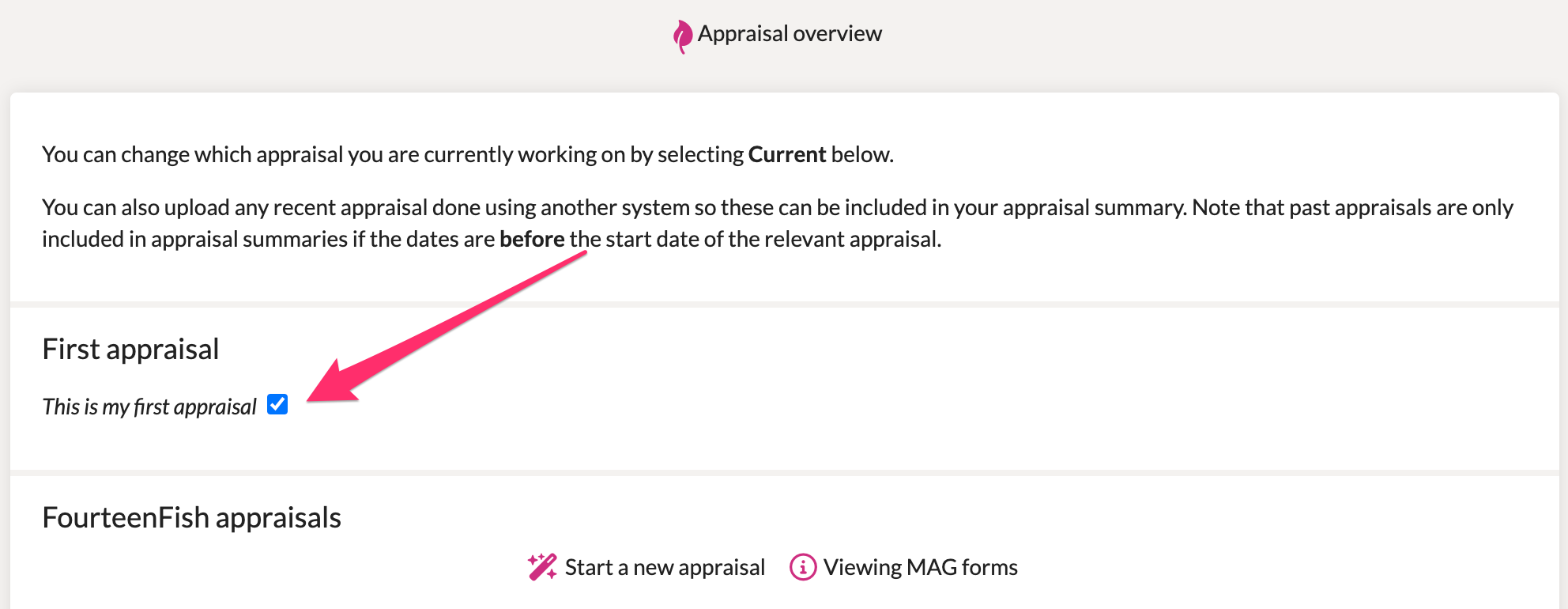Click the sentence starting 'You can change which appraisal'
1568x609 pixels.
468,154
